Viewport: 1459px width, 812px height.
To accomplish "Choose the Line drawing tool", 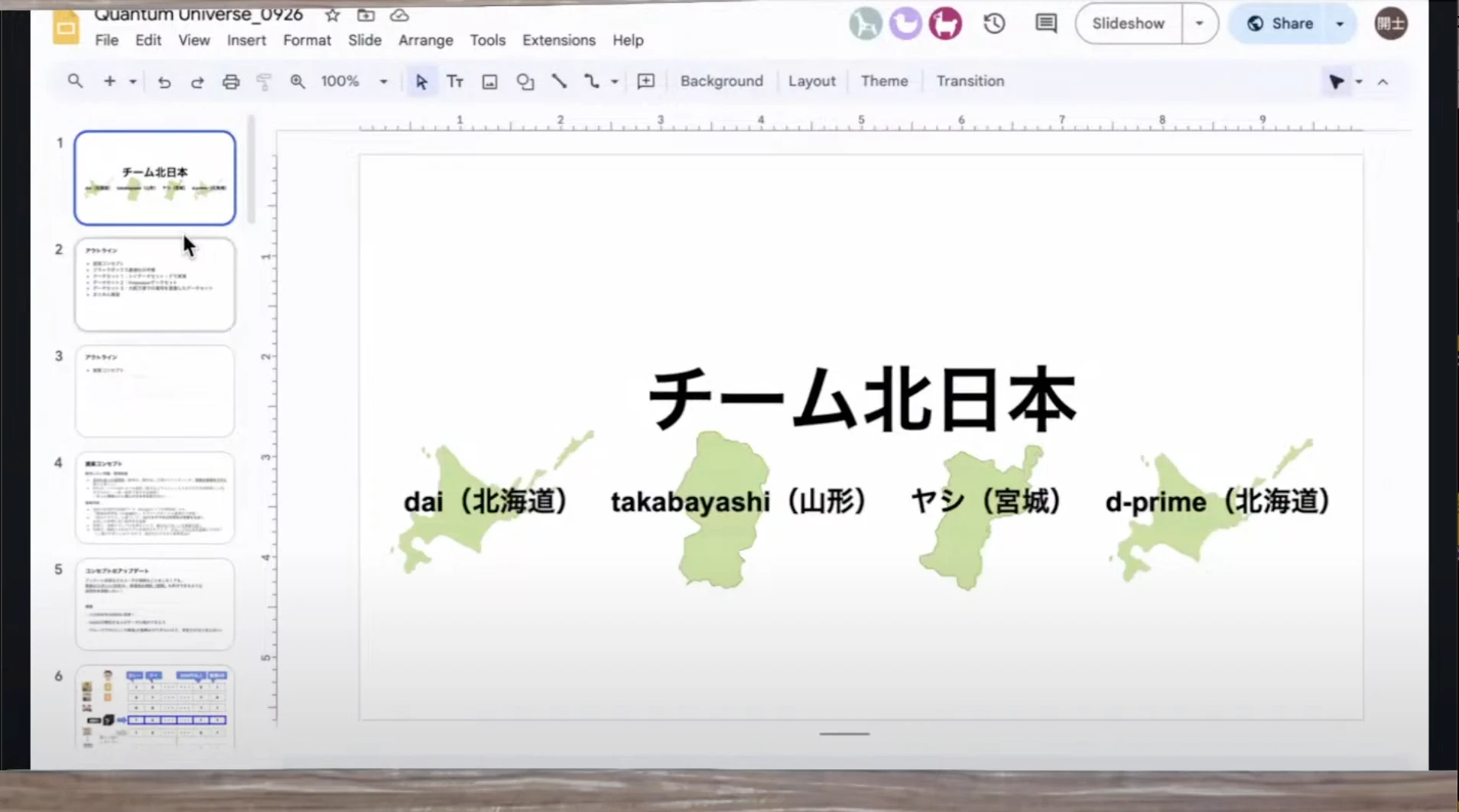I will click(x=559, y=81).
